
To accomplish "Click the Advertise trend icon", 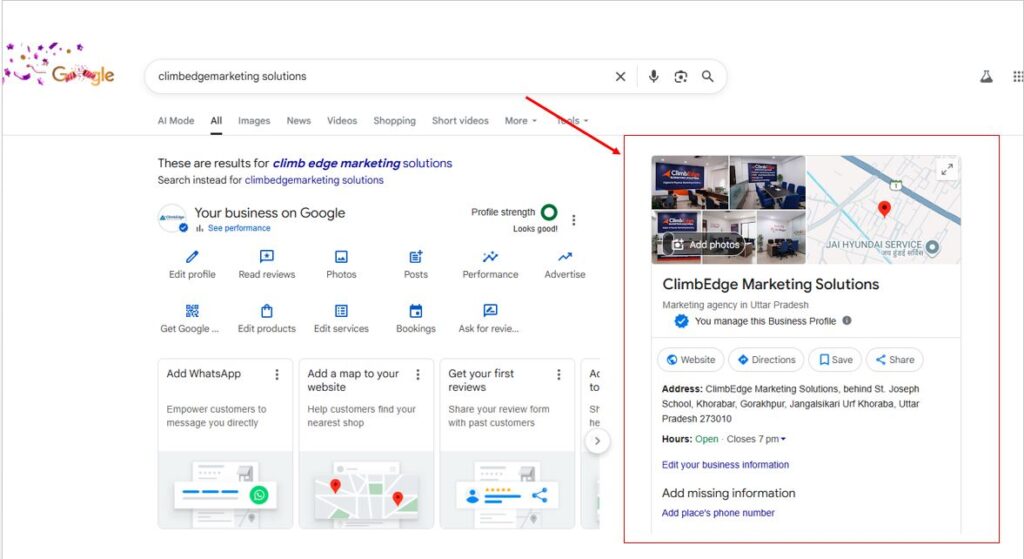I will pyautogui.click(x=565, y=257).
